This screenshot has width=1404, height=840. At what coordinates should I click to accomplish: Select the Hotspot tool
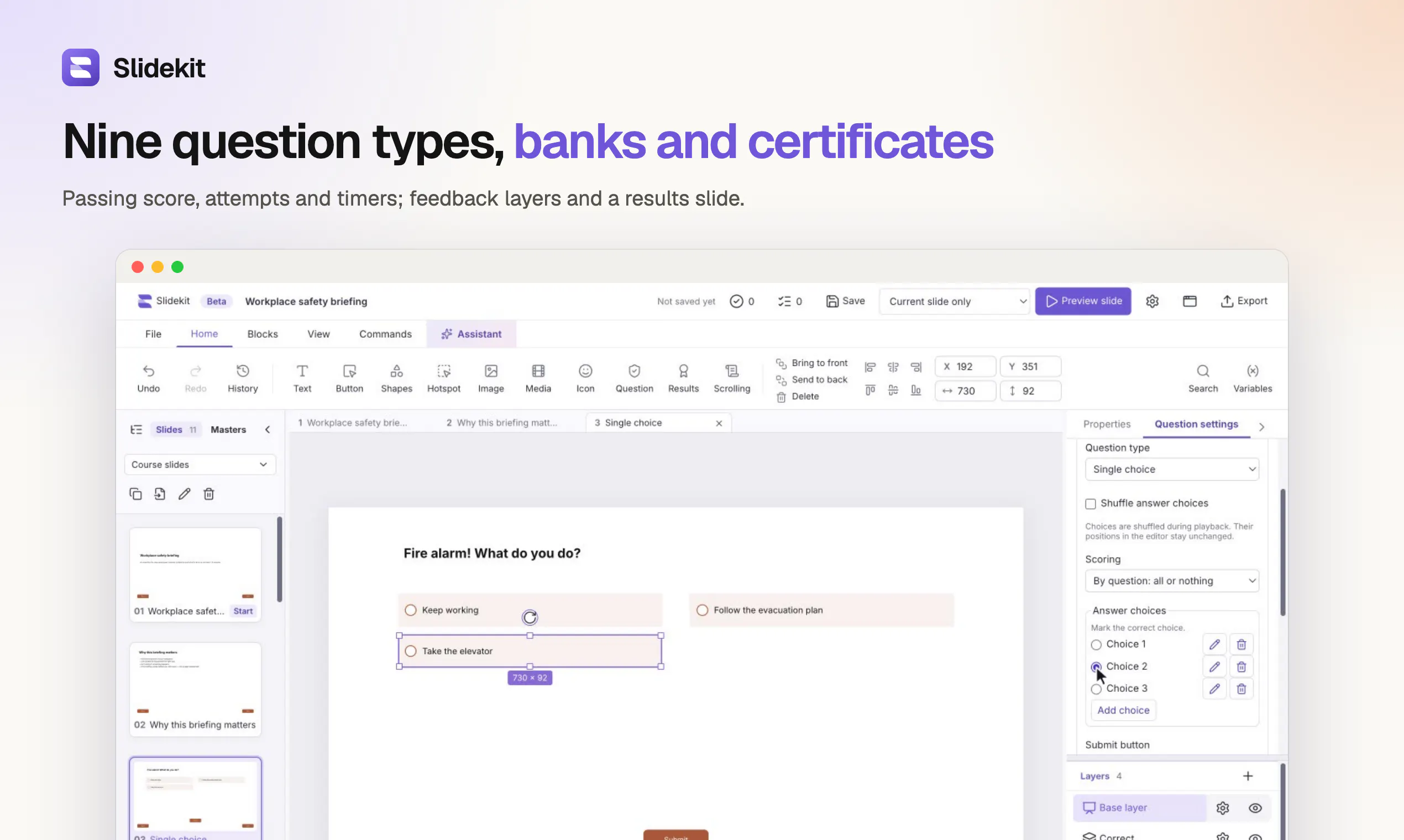pos(443,378)
